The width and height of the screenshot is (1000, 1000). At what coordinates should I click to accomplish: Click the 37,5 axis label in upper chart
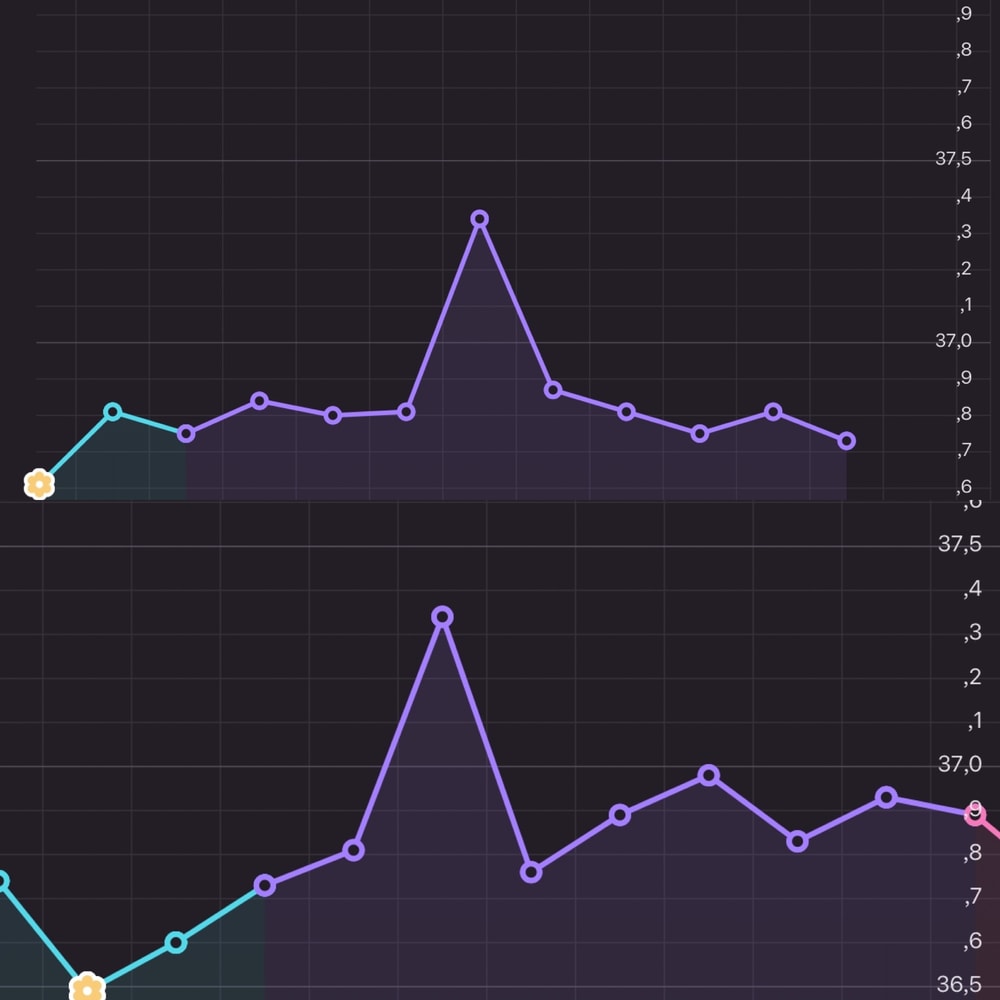[953, 159]
